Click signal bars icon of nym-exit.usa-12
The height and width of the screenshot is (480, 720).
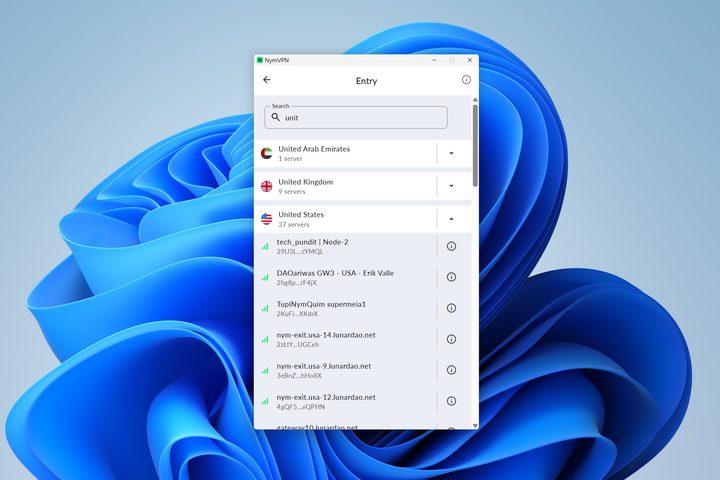click(265, 401)
